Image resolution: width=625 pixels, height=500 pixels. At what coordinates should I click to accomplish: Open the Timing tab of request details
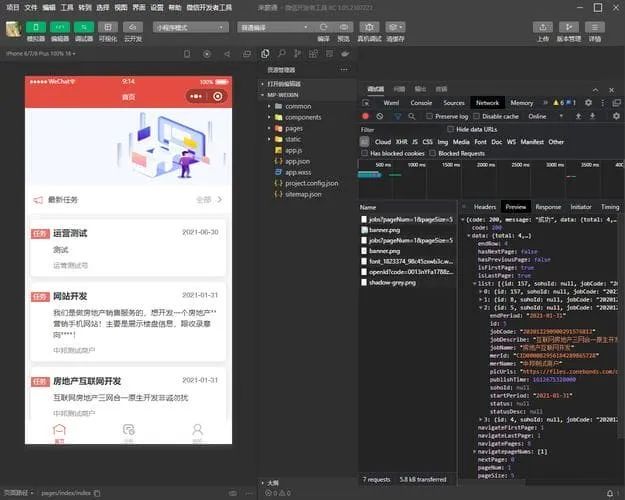tap(610, 207)
